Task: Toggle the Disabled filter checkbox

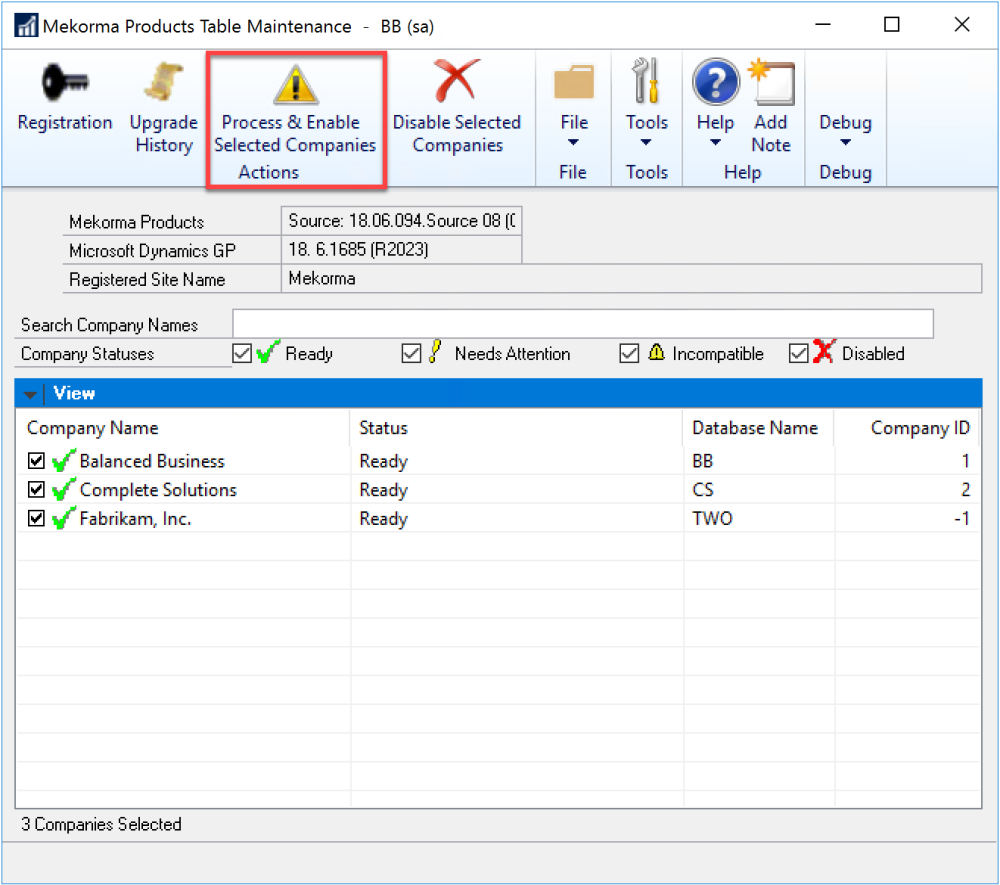Action: click(798, 353)
